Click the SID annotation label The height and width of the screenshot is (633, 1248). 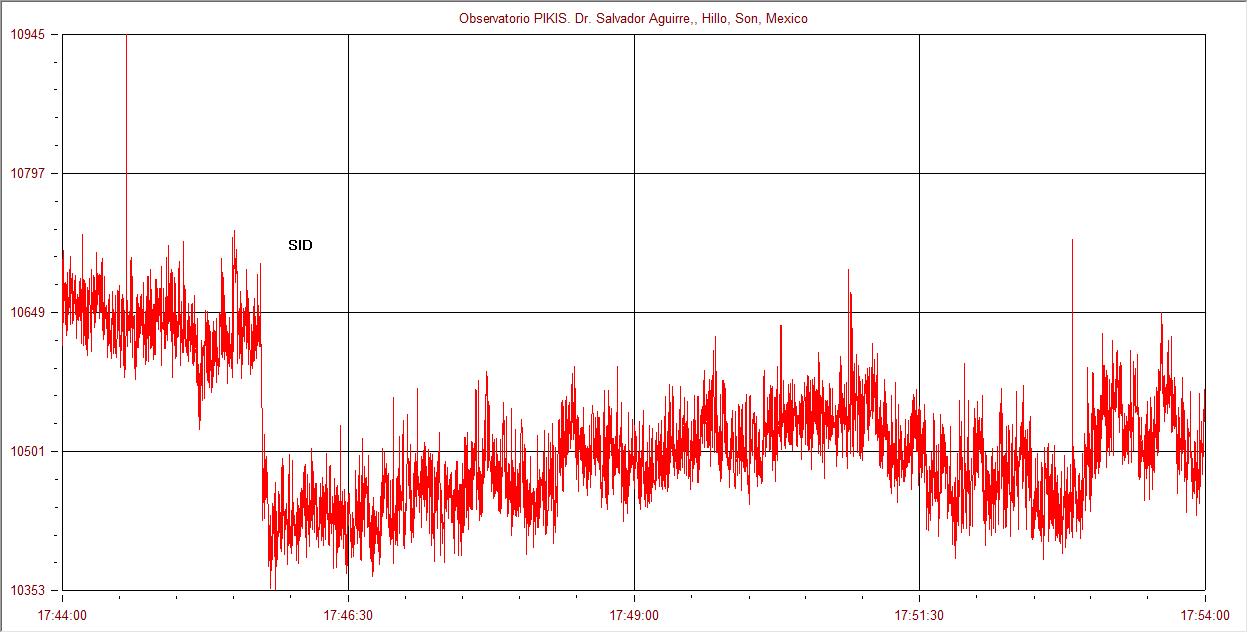300,245
